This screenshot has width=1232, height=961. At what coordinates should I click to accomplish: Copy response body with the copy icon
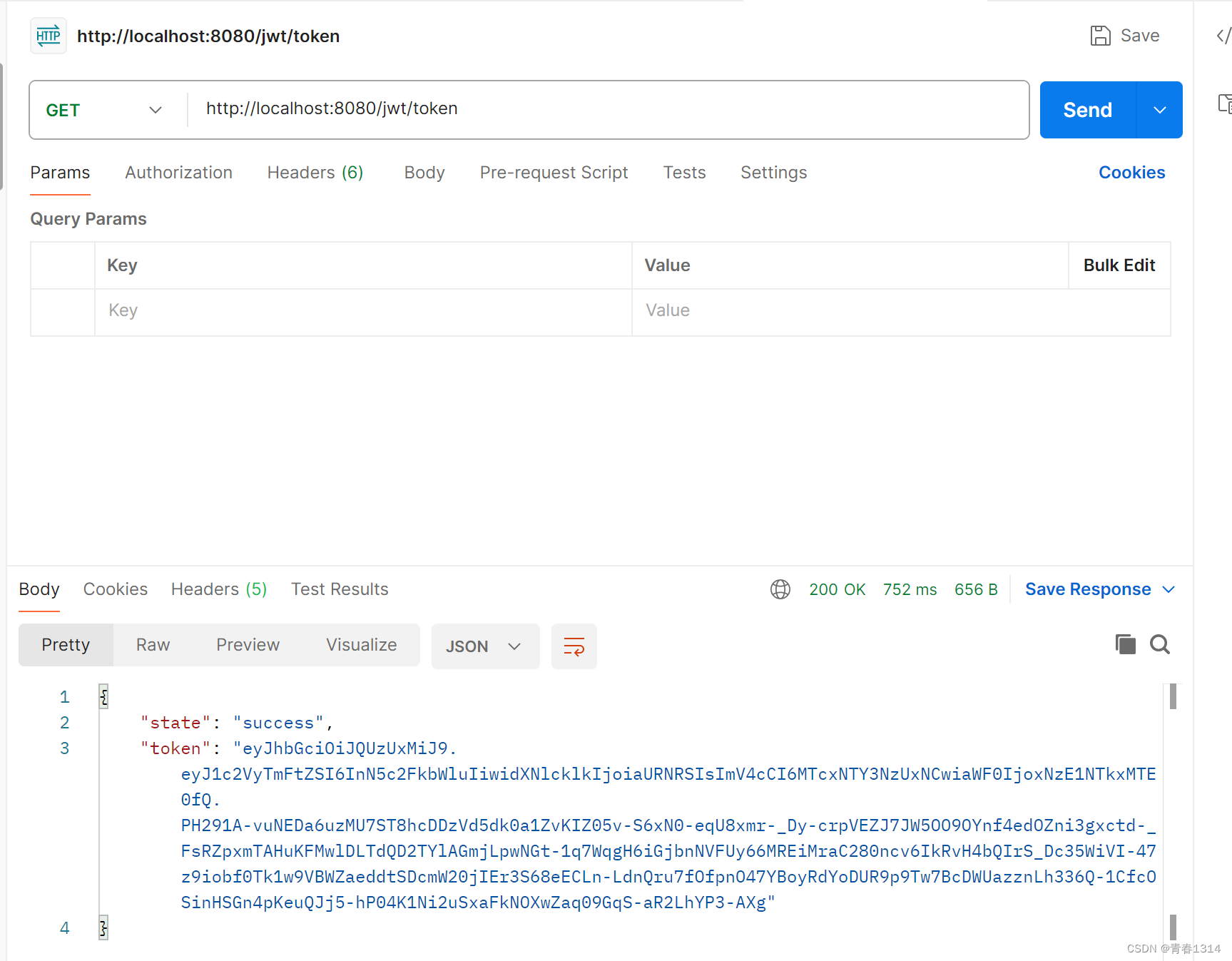pyautogui.click(x=1125, y=644)
